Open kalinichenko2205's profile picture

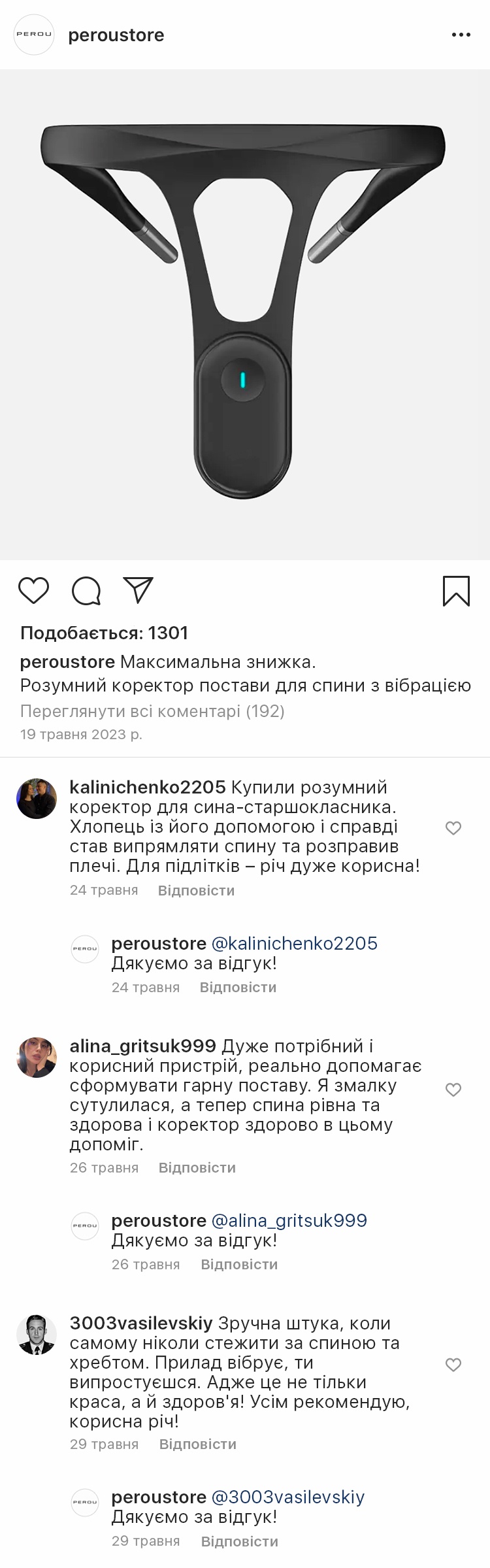click(37, 799)
